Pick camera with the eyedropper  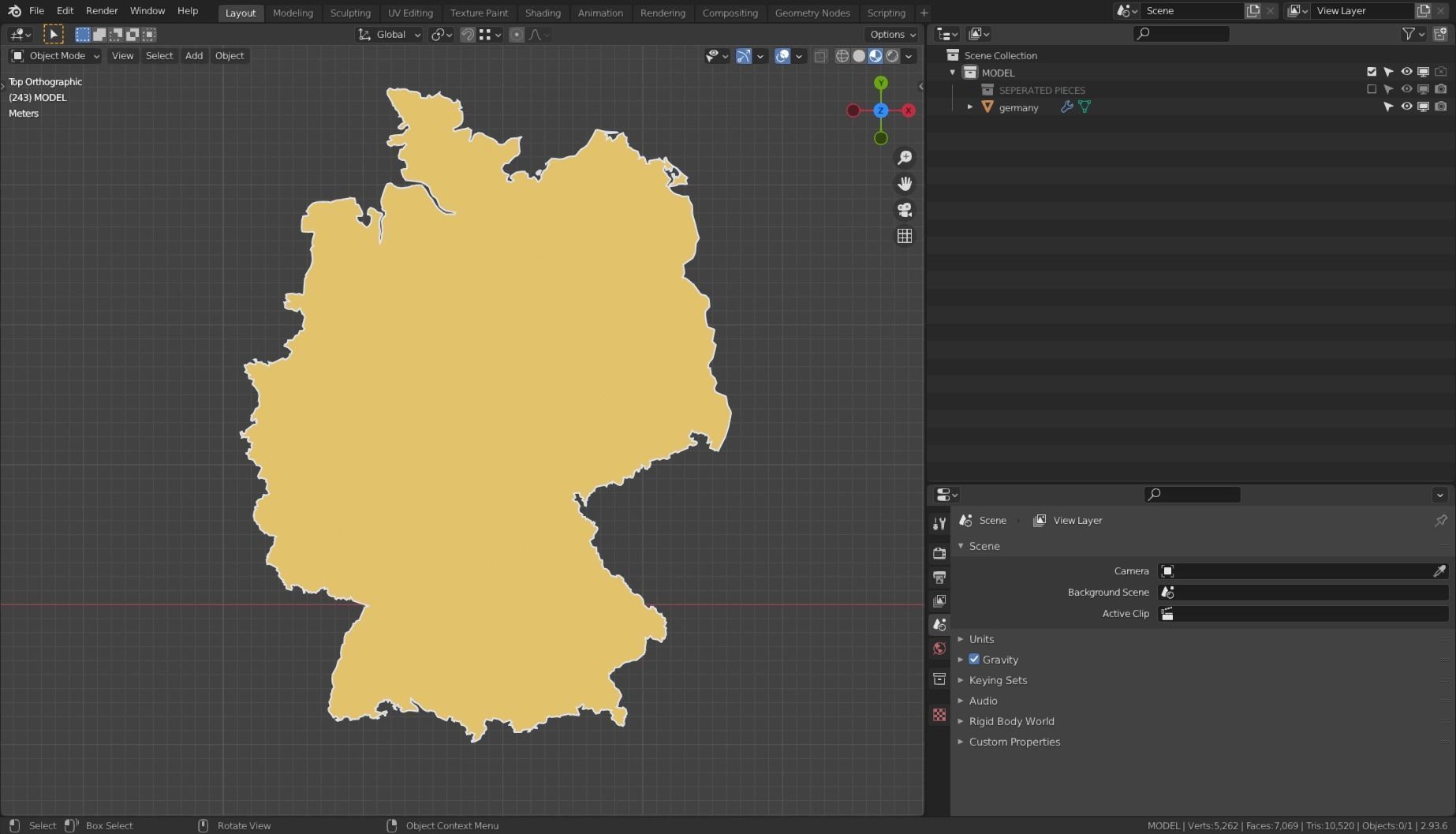point(1439,570)
